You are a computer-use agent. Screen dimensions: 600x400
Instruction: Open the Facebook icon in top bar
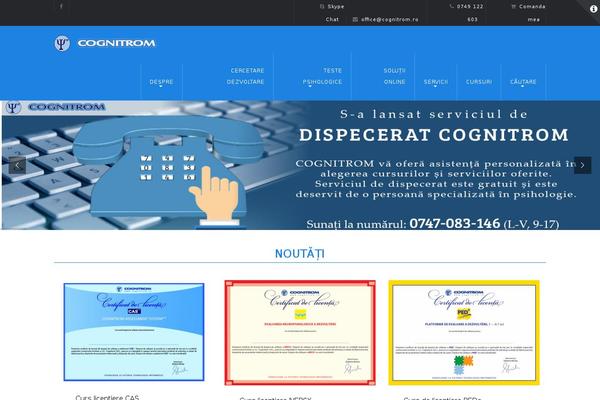(x=61, y=6)
